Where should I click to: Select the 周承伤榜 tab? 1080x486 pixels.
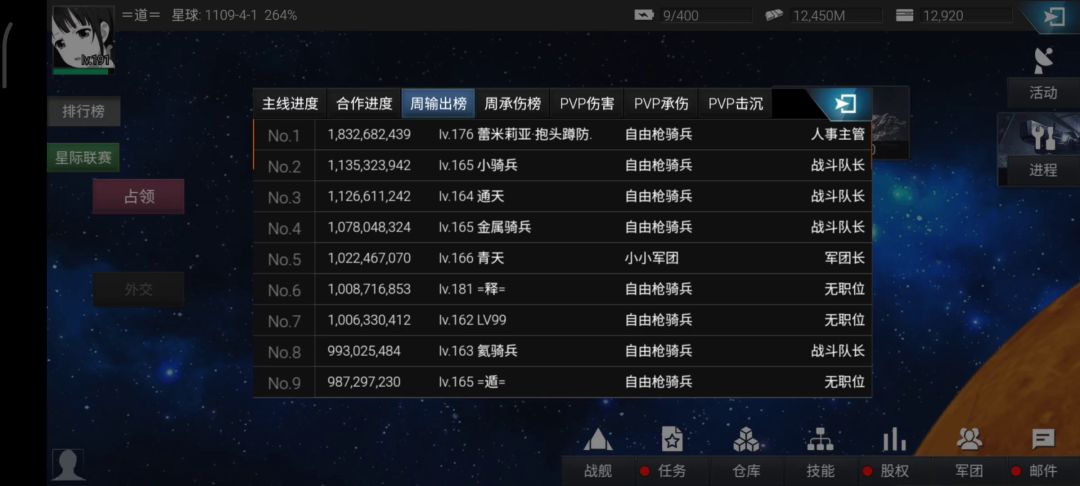click(512, 104)
